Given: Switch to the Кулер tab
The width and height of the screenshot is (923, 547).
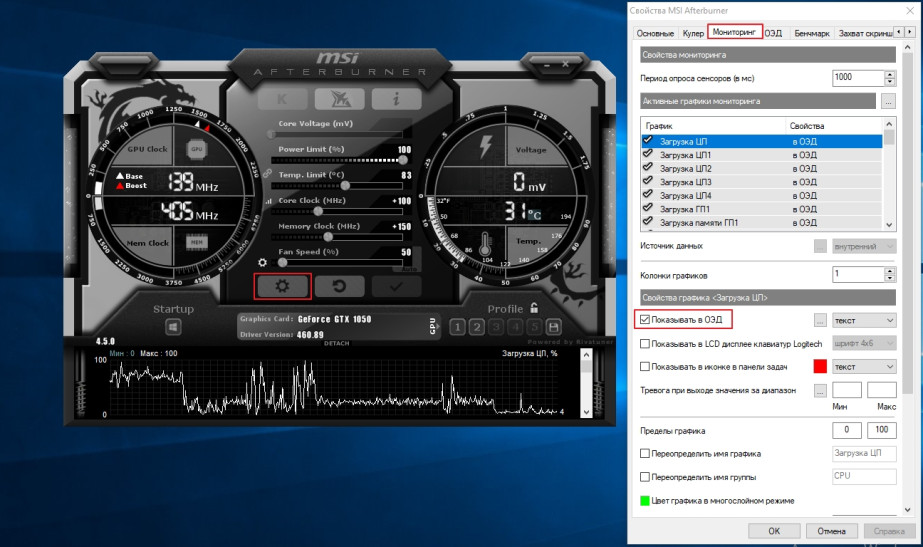Looking at the screenshot, I should (693, 34).
